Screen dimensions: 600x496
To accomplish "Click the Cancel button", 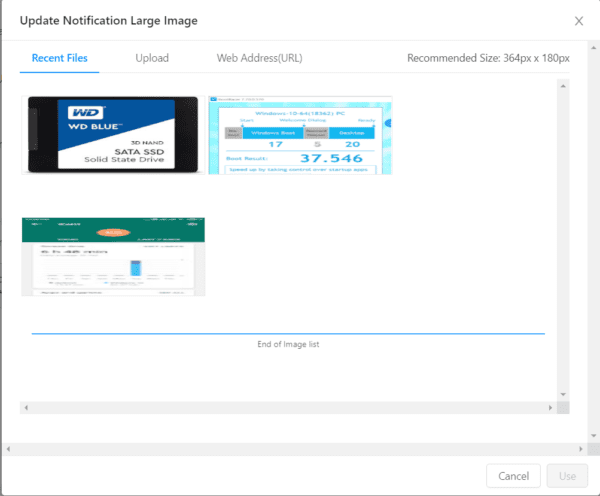I will [513, 476].
